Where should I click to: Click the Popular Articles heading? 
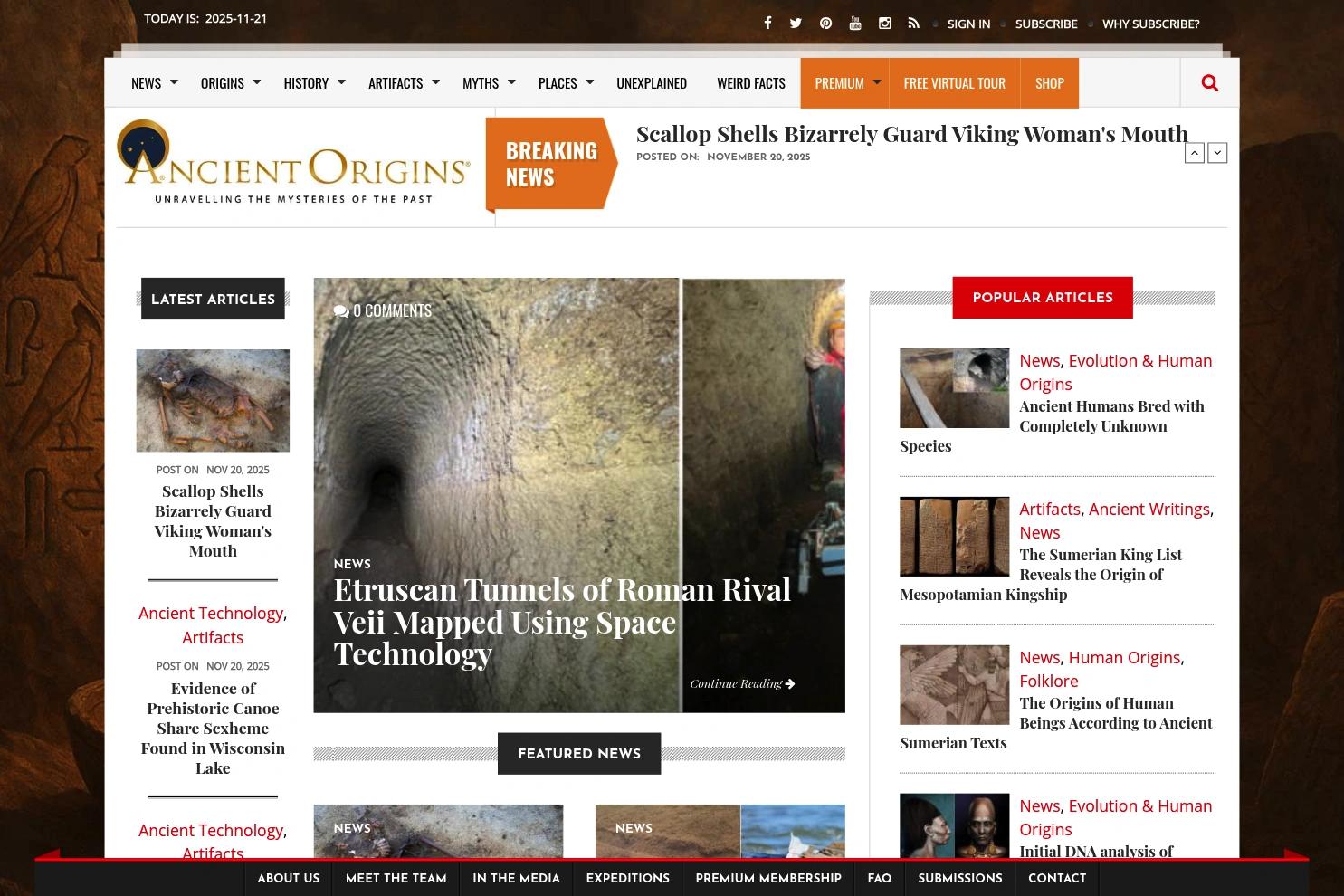tap(1043, 298)
